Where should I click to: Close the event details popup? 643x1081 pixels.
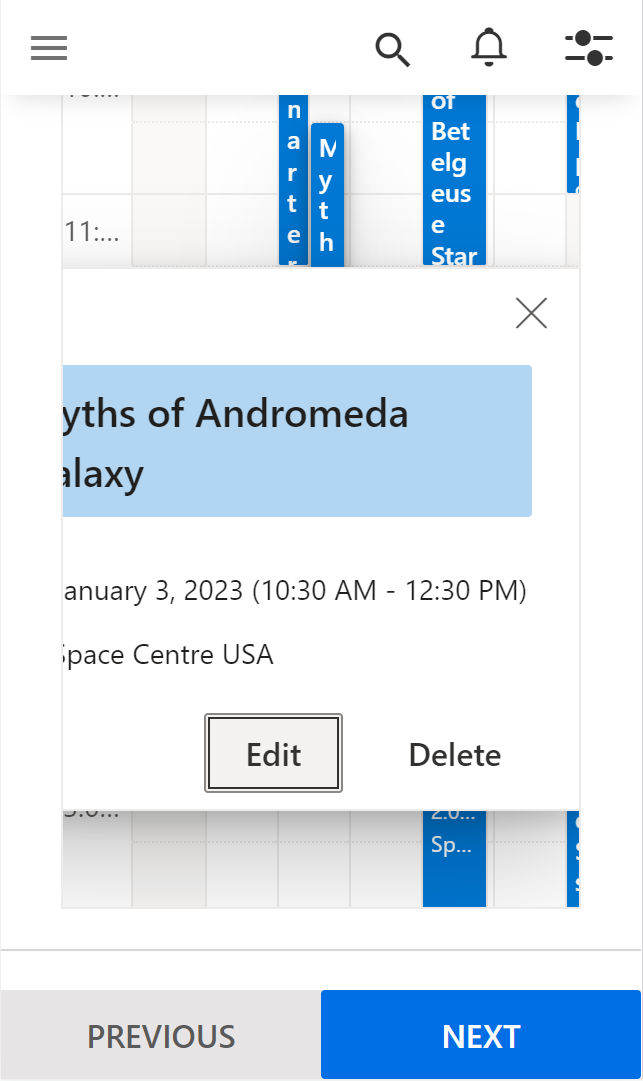[x=531, y=313]
